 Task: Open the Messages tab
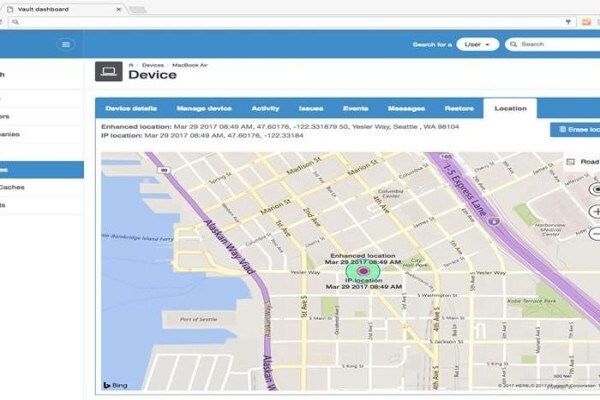[406, 108]
